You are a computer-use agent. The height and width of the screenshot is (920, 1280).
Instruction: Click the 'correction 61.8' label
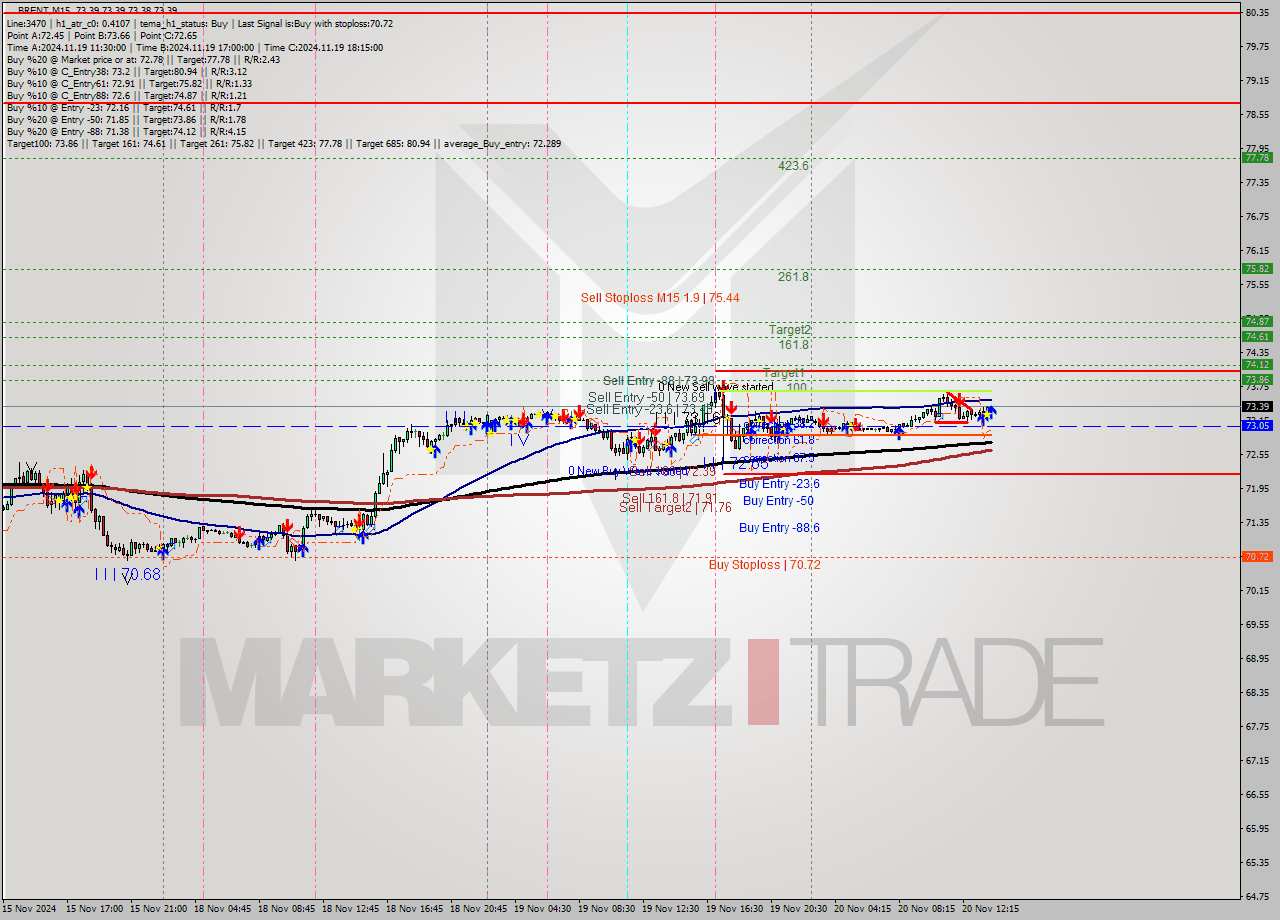tap(779, 440)
